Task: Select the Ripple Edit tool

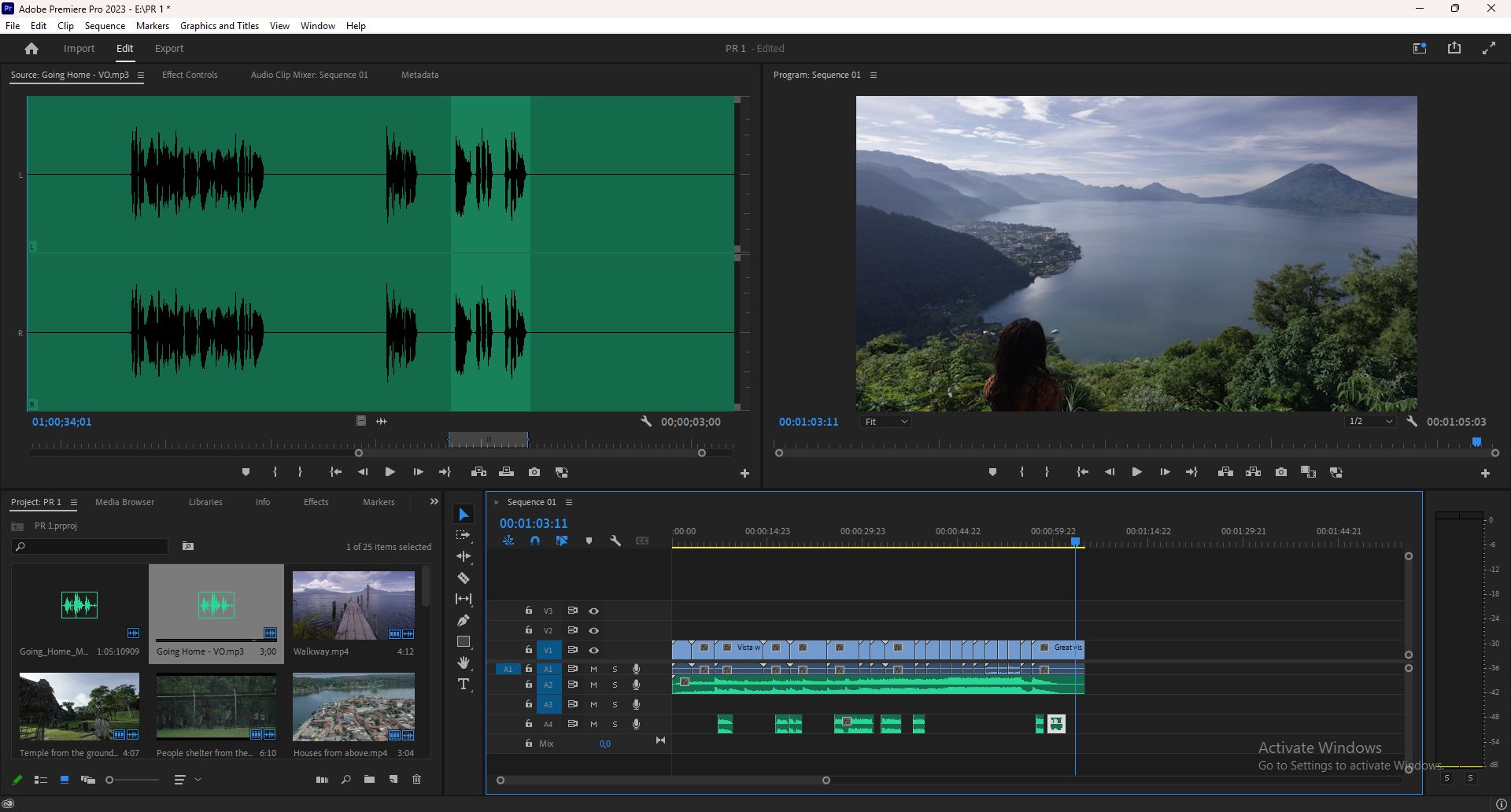Action: pyautogui.click(x=464, y=556)
